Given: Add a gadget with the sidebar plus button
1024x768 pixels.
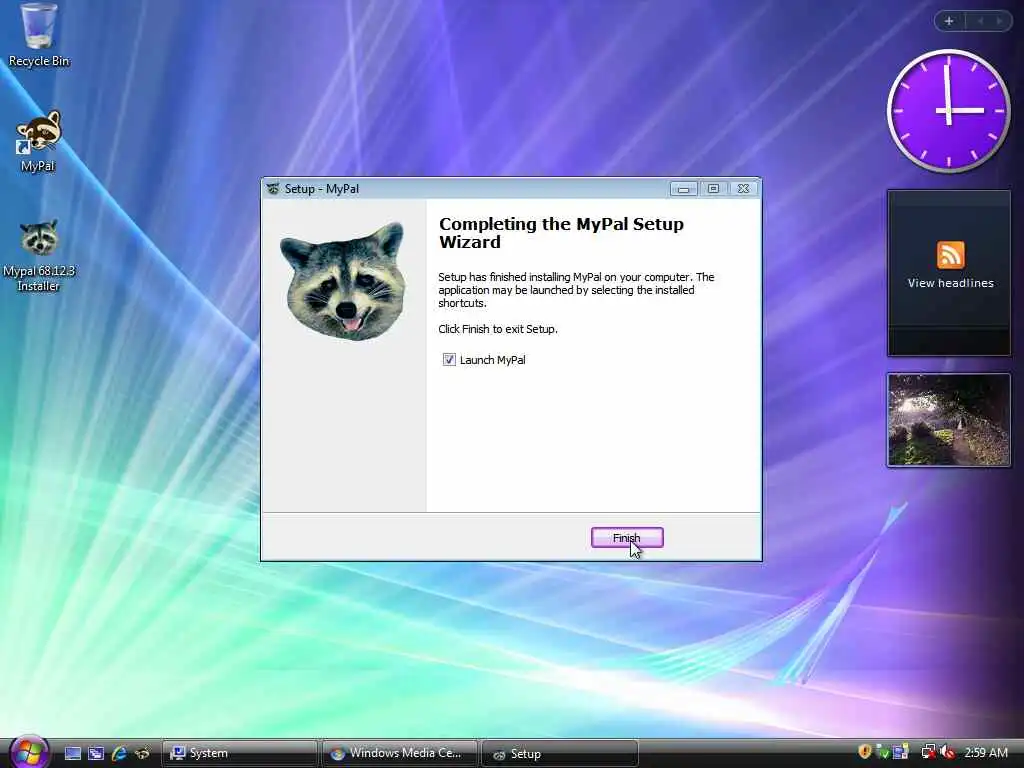Looking at the screenshot, I should point(949,22).
